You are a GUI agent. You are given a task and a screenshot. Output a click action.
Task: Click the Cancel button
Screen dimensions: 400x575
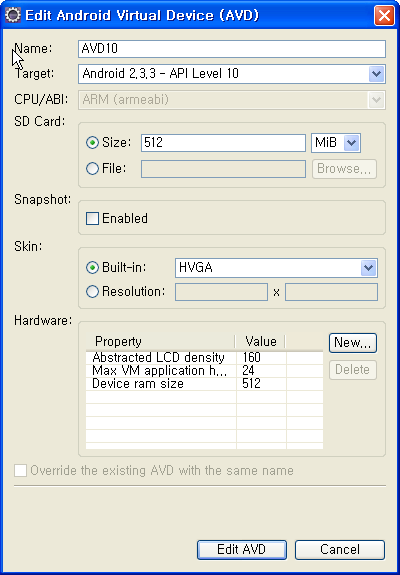pos(340,550)
